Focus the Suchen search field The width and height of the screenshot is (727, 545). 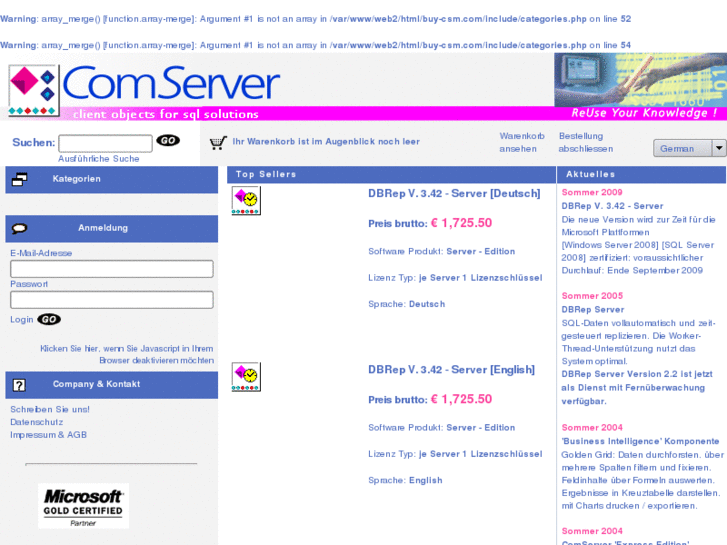point(105,143)
